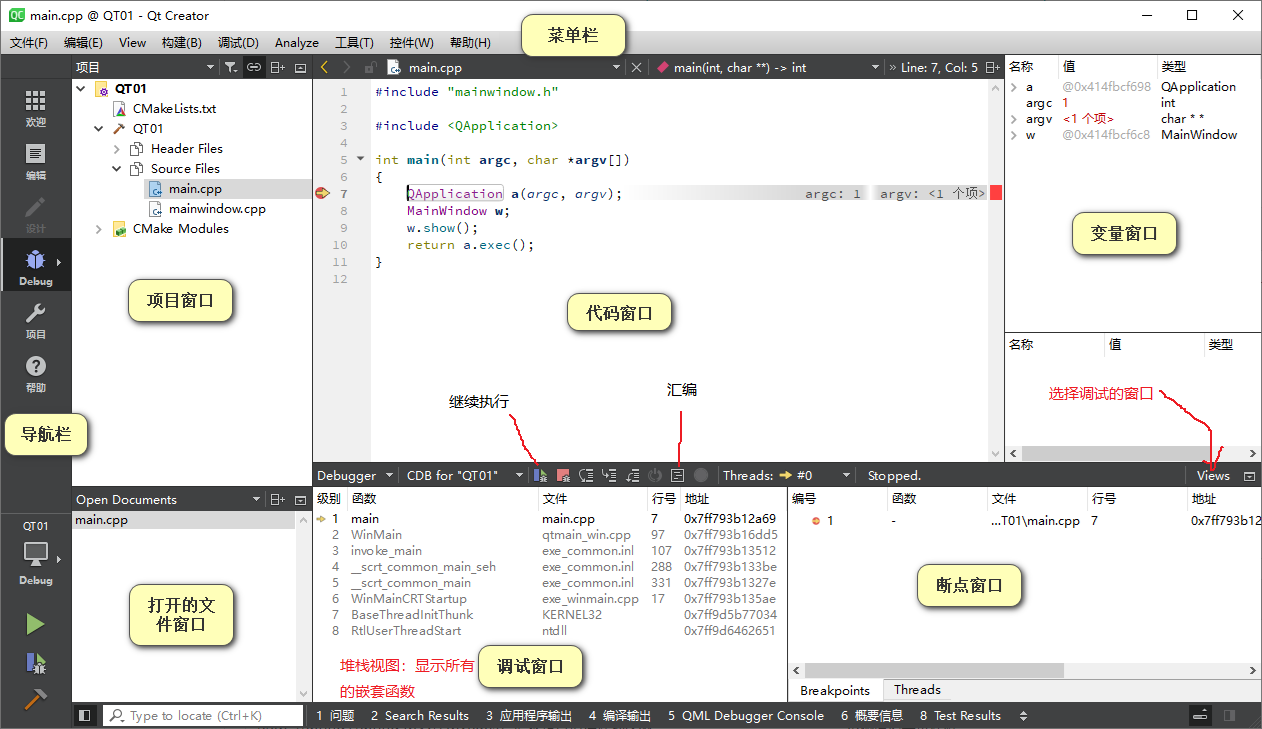Screen dimensions: 1262x729
Task: Open the 欢迎 (Welcome) mode
Action: pos(36,108)
